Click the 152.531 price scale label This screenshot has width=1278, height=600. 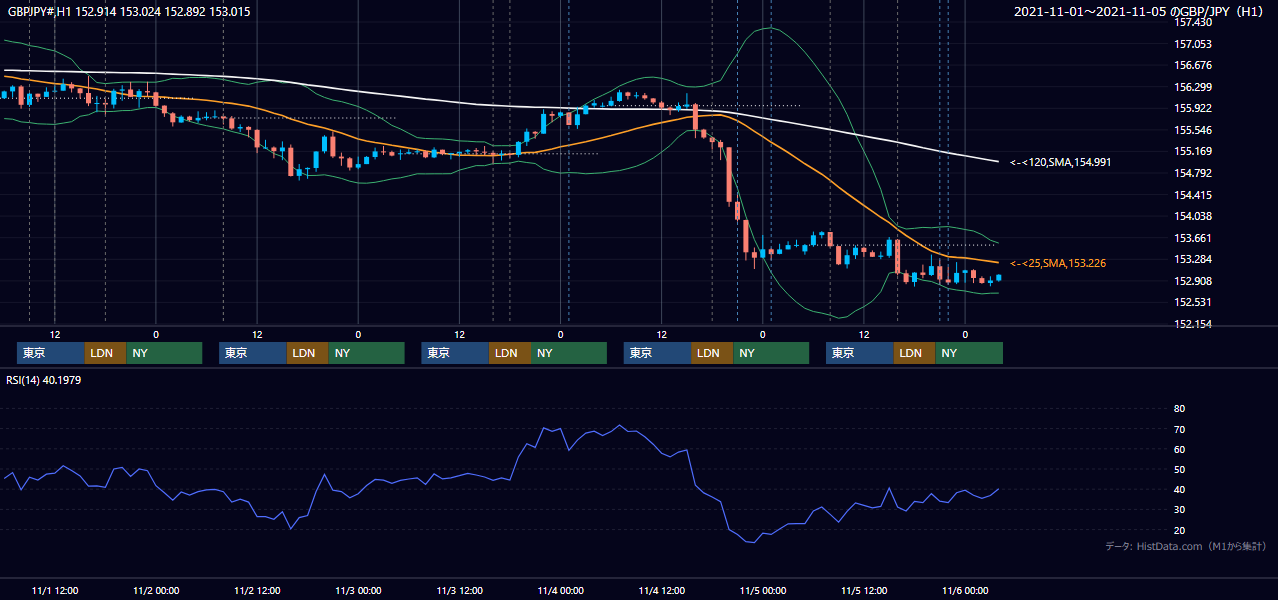1192,302
